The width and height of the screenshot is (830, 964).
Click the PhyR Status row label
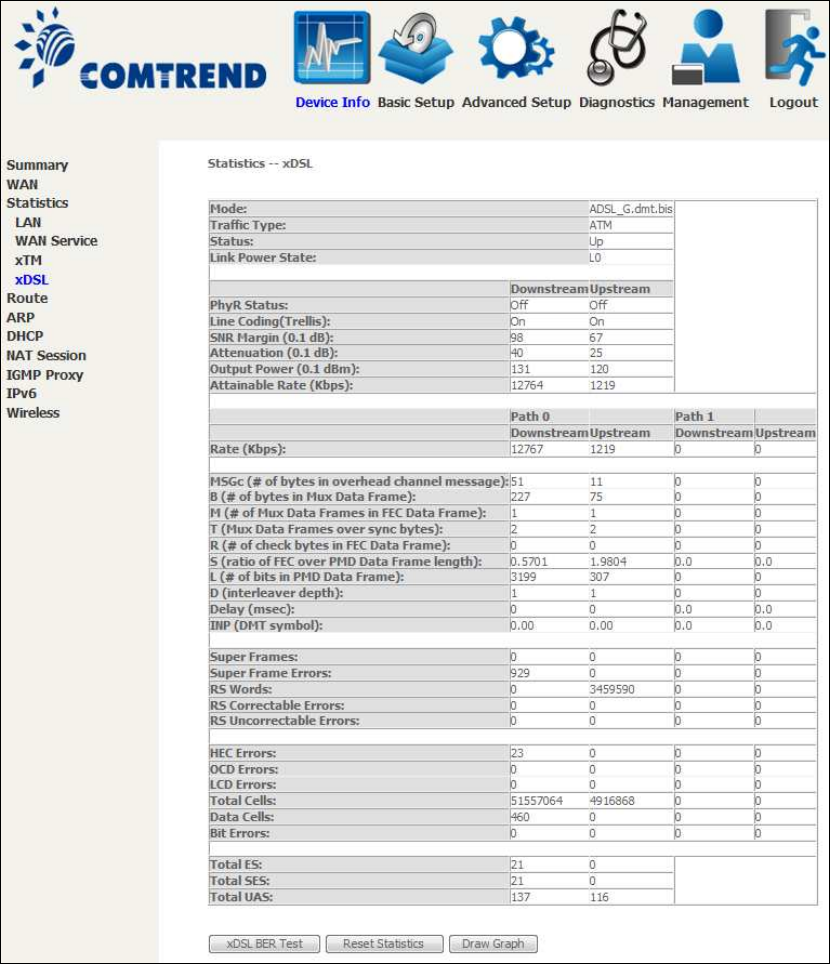pyautogui.click(x=249, y=305)
